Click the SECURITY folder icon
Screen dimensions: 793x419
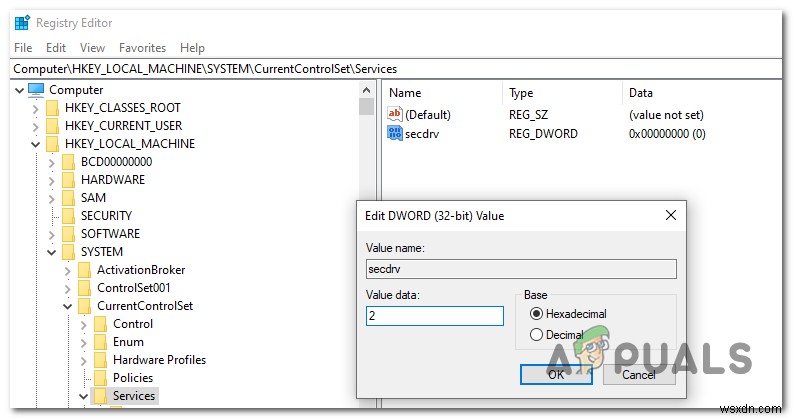[x=69, y=216]
